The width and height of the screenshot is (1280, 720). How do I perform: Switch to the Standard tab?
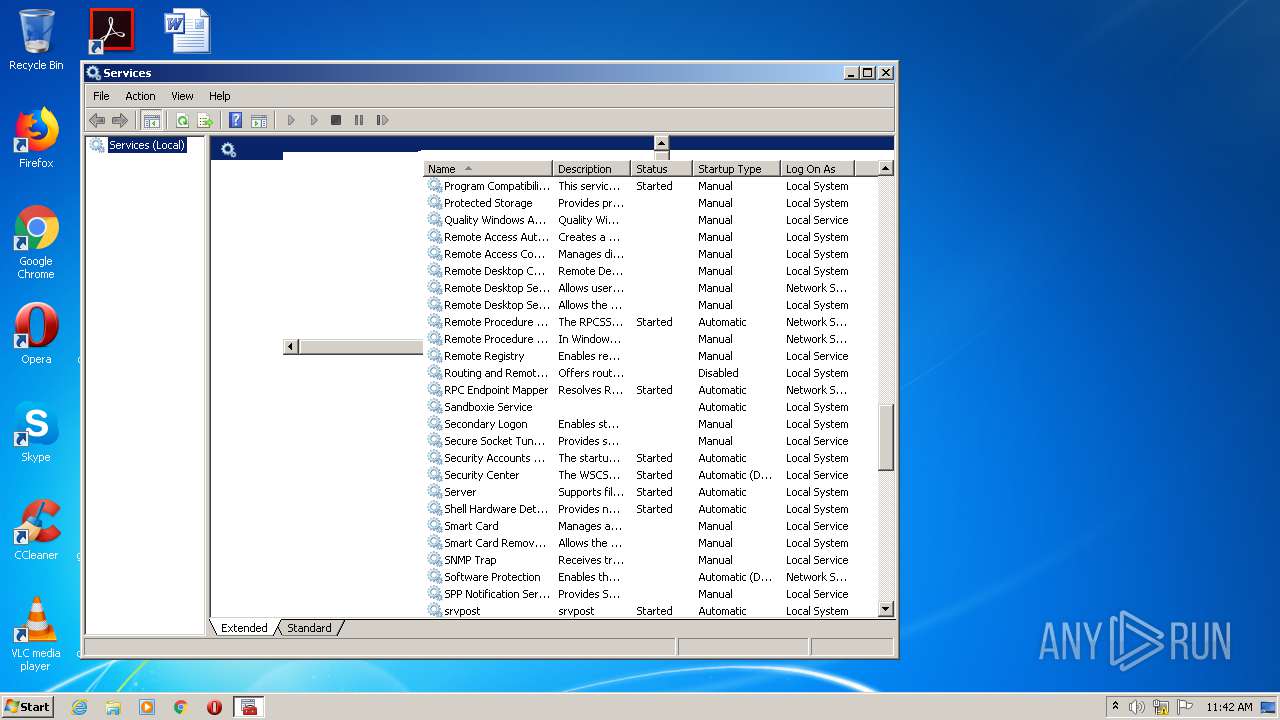coord(309,628)
